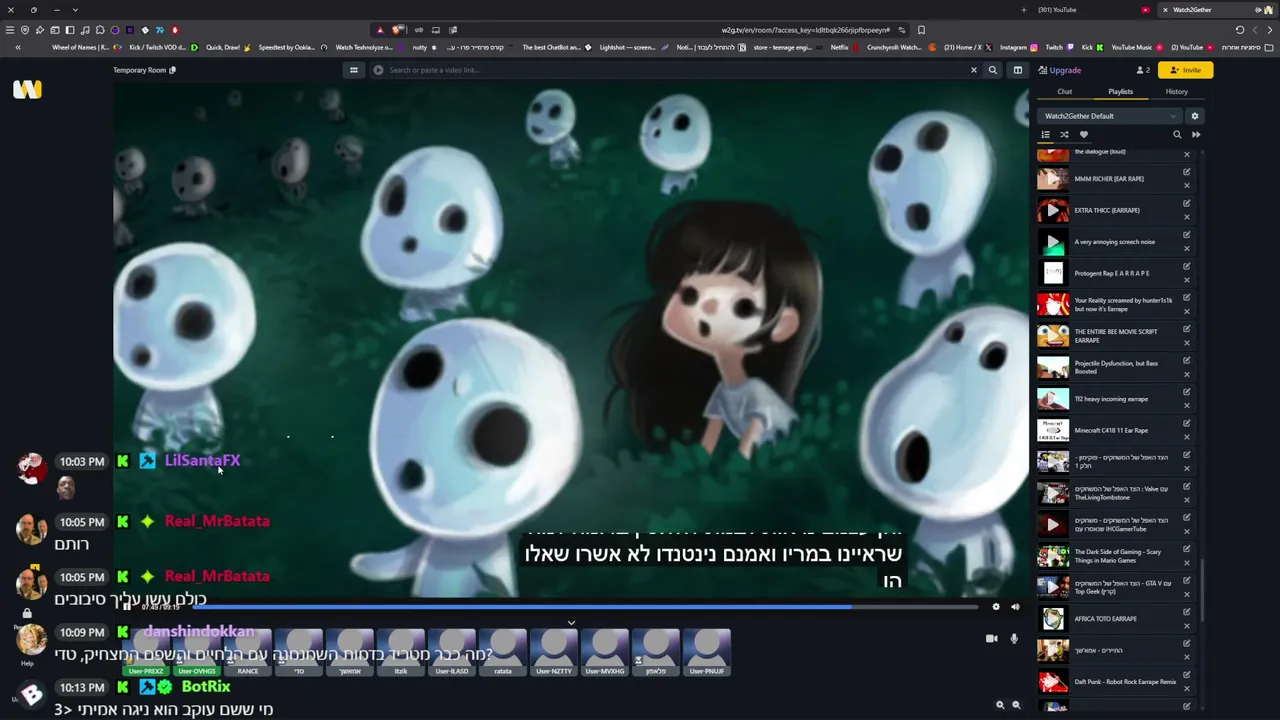The image size is (1280, 720).
Task: Remove TF2 heavy incoming earrape item
Action: tap(1187, 406)
